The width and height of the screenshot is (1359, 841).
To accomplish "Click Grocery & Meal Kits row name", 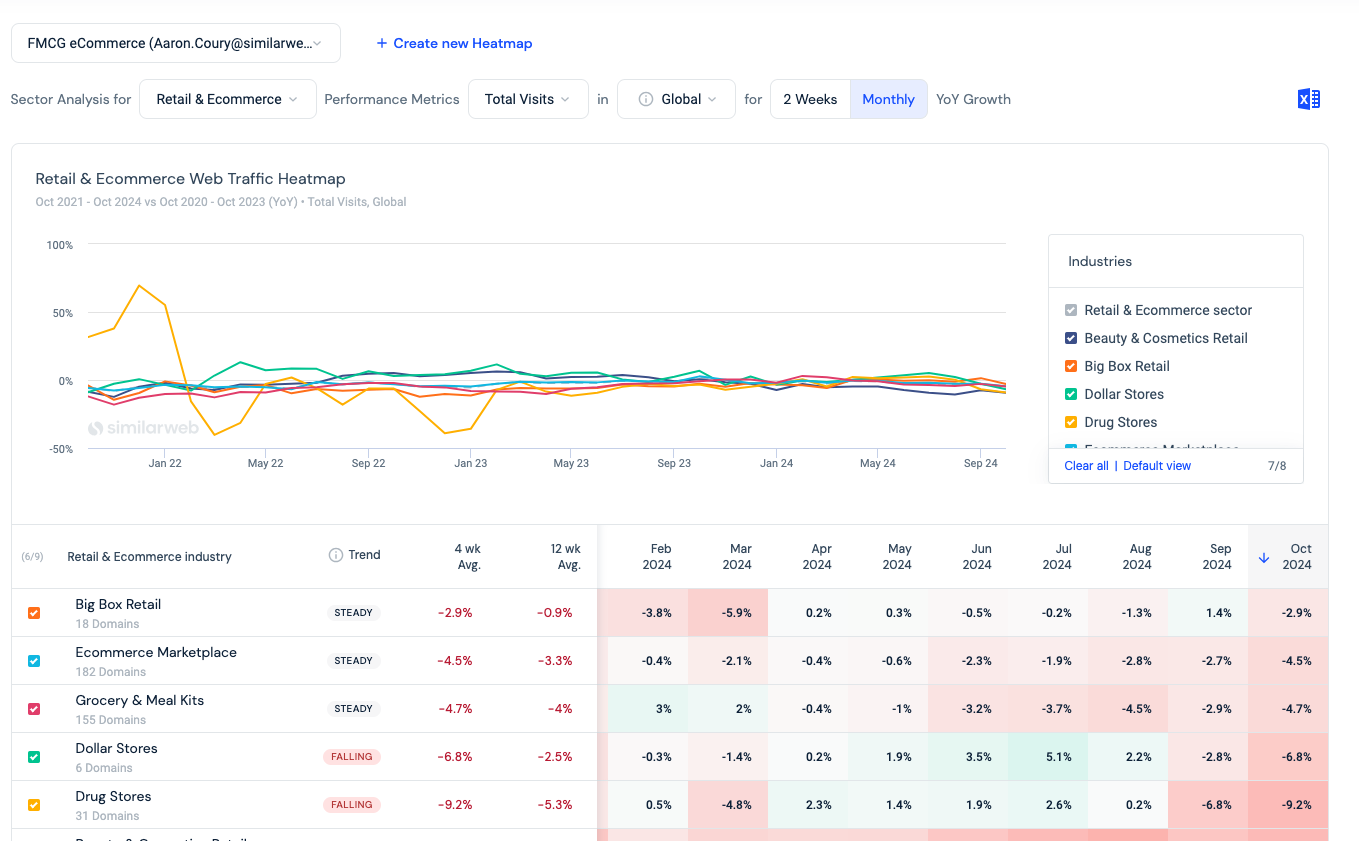I will point(140,701).
